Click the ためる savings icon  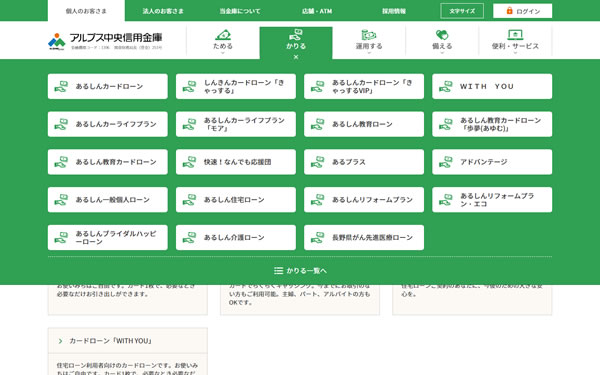tap(223, 35)
